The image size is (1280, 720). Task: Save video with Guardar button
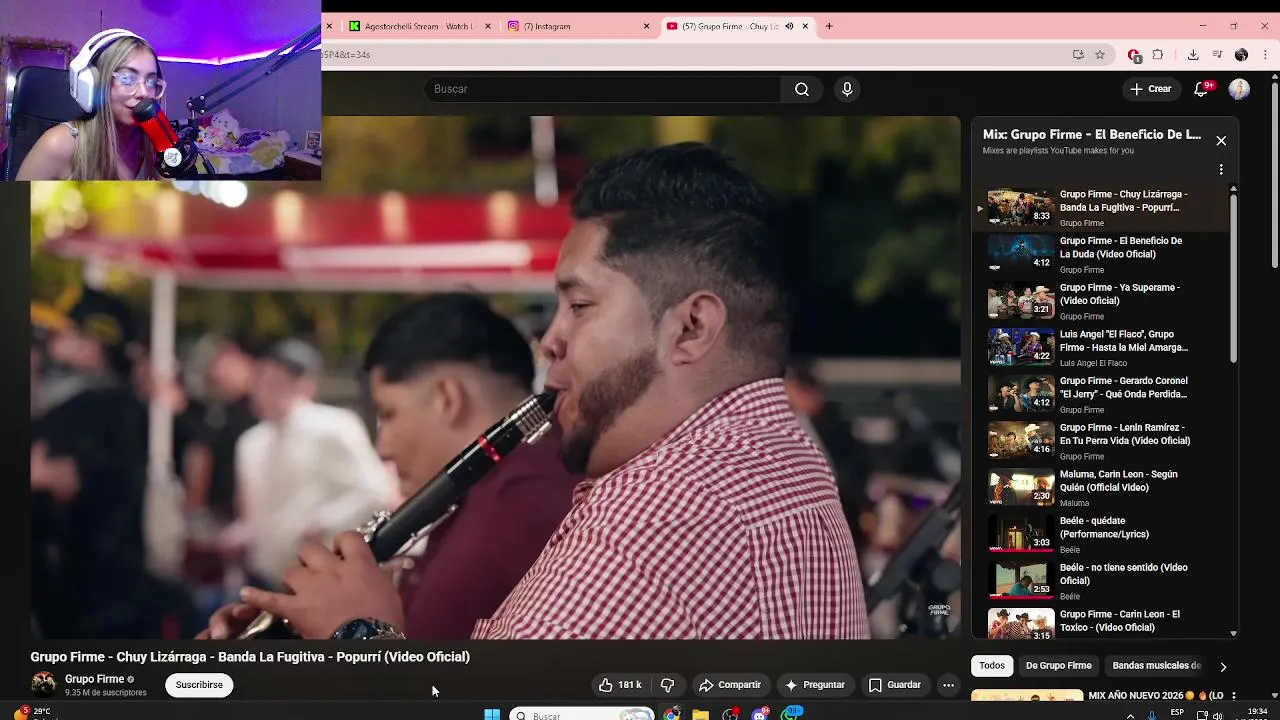coord(895,685)
